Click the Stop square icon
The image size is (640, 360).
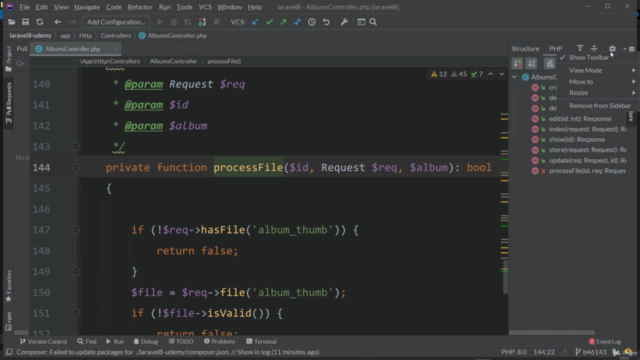pyautogui.click(x=216, y=22)
